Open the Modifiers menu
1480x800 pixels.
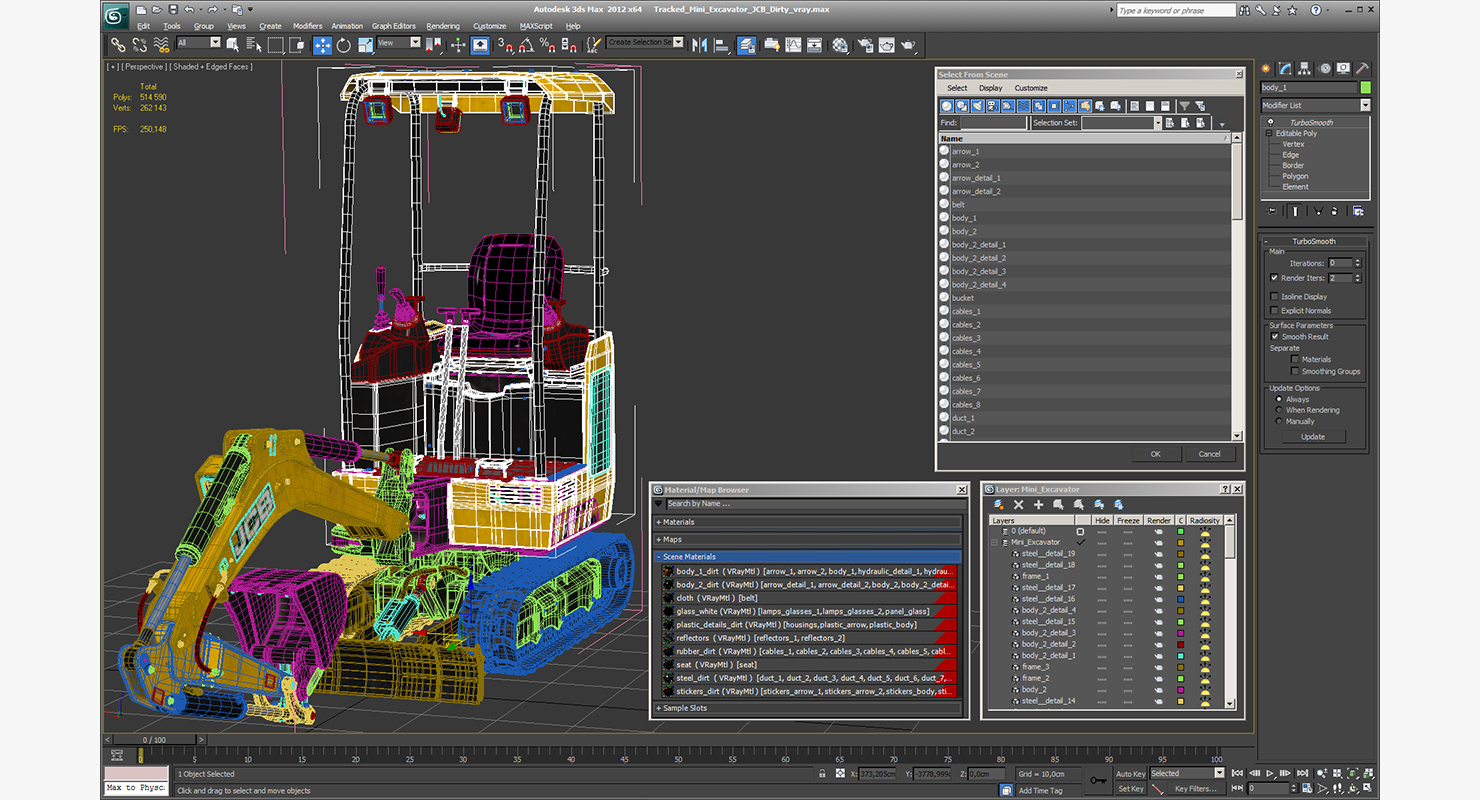307,26
